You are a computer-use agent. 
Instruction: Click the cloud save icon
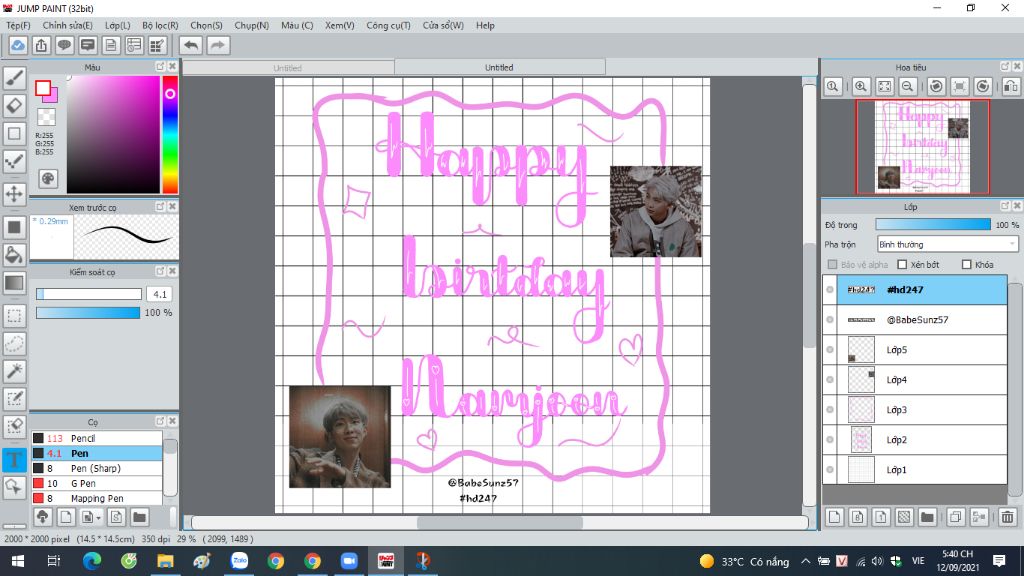point(18,45)
